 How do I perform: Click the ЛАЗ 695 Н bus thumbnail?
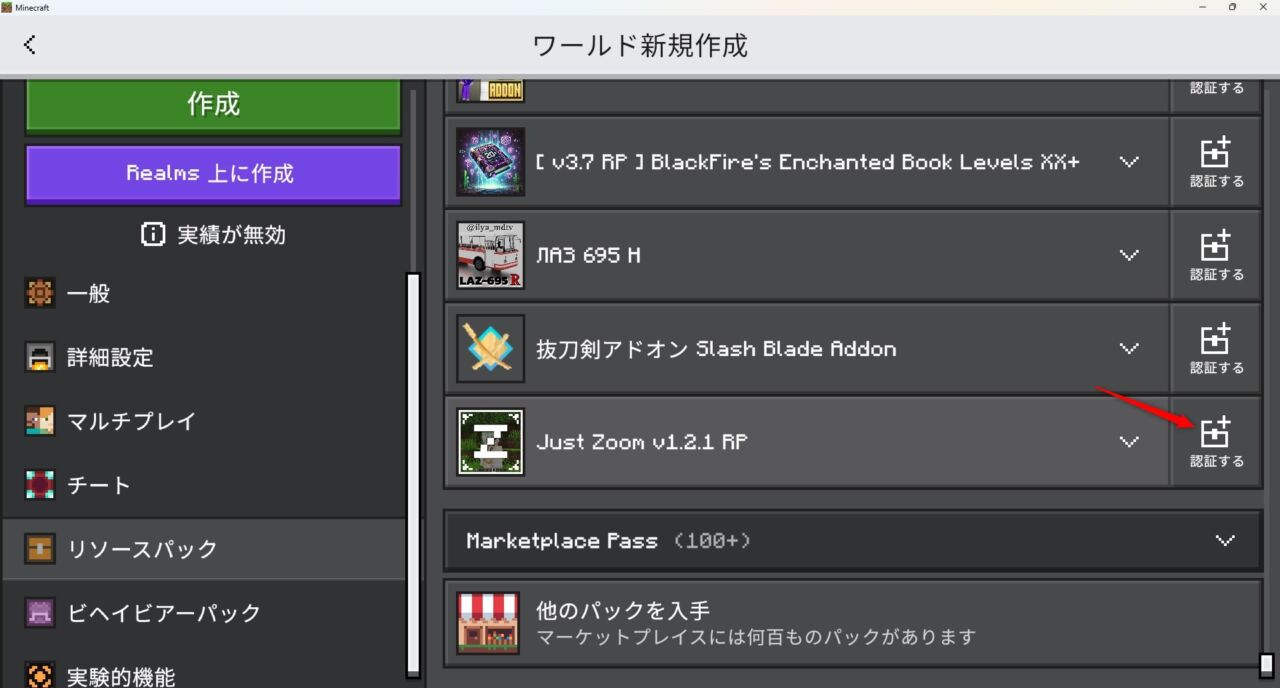490,255
